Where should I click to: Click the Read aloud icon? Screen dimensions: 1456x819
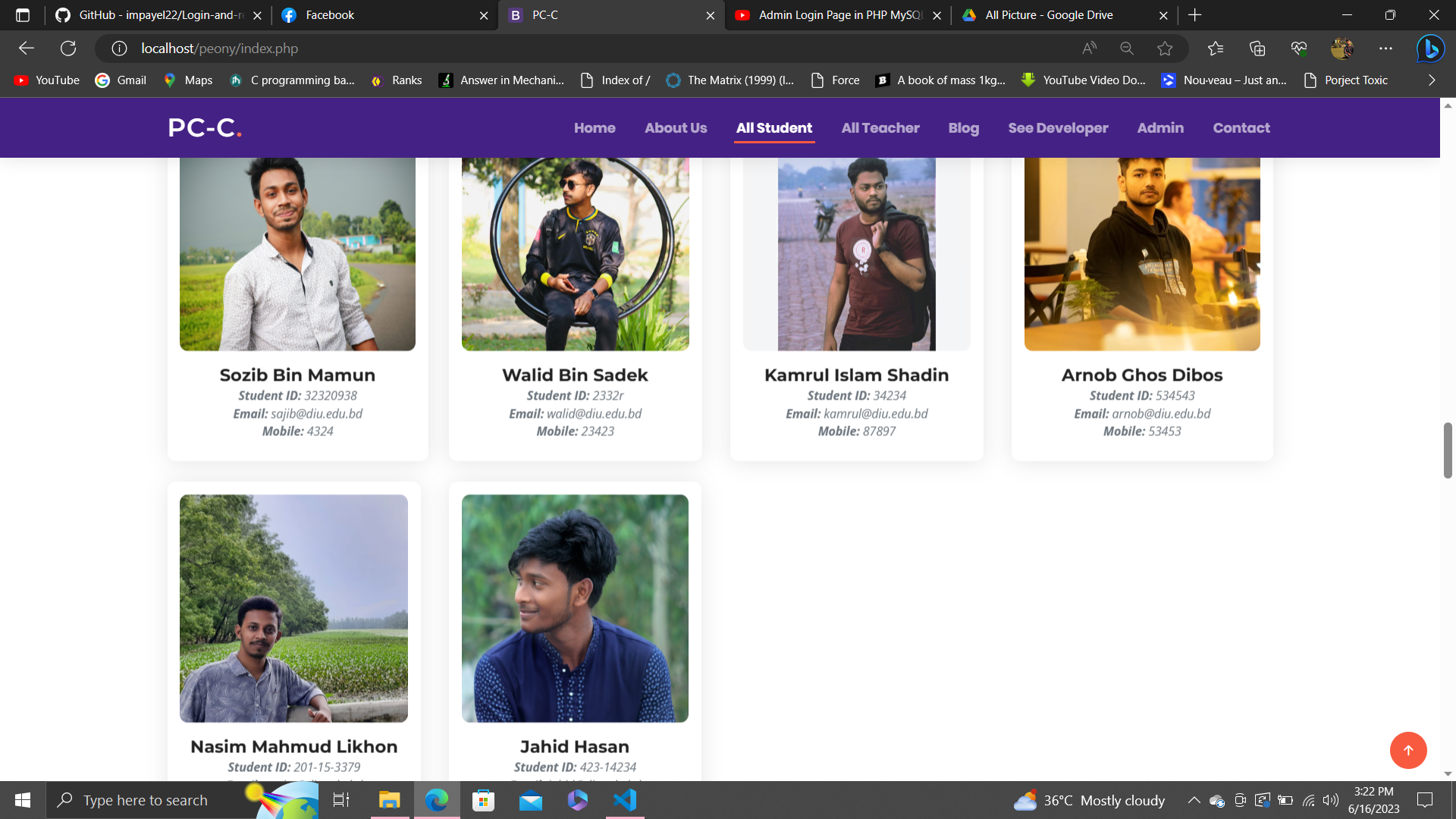click(x=1089, y=49)
